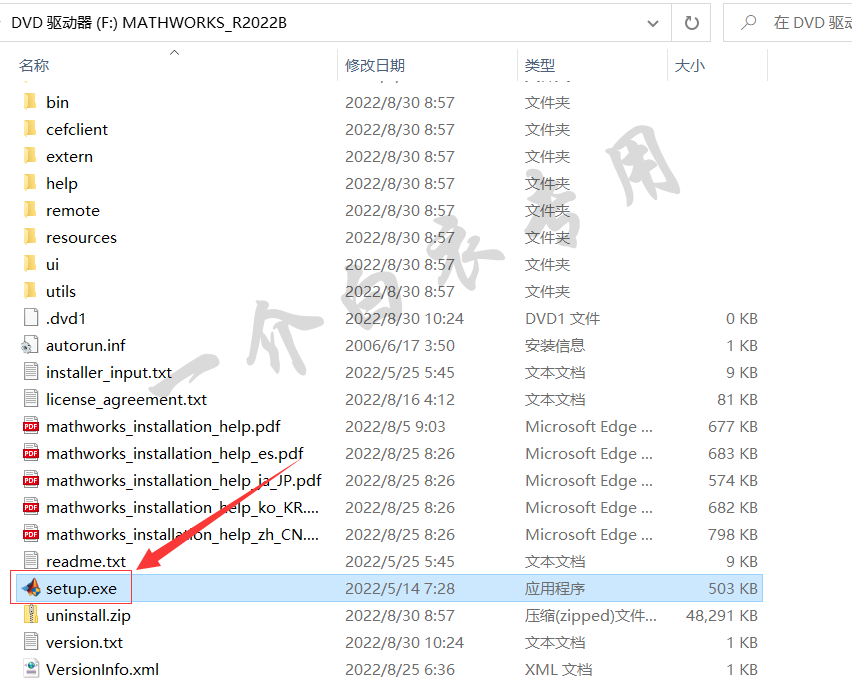852x686 pixels.
Task: Select the cefclient folder name
Action: point(77,129)
